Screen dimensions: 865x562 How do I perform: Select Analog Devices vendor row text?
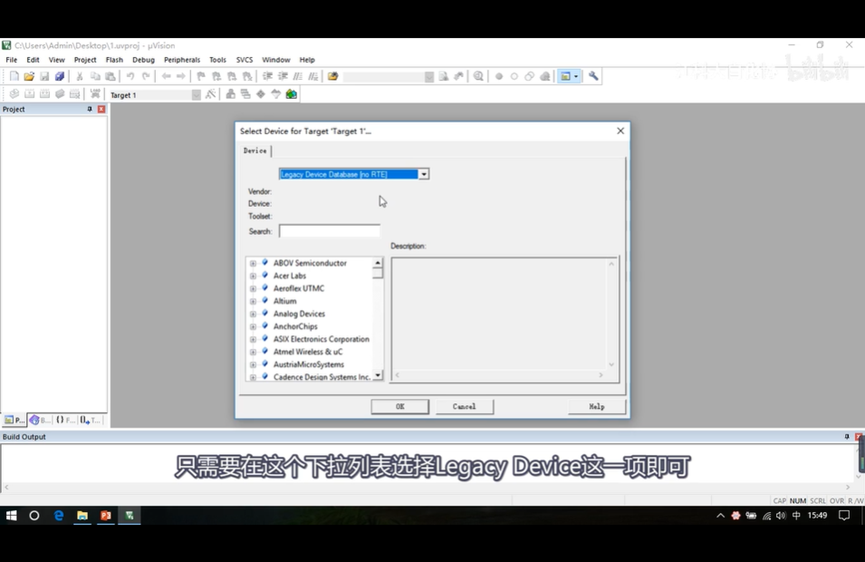pos(299,314)
